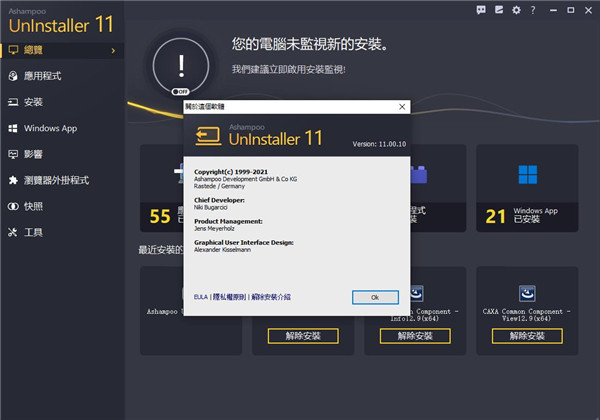
Task: Click 解除安裝 under Component Info12.9(x64)
Action: (x=415, y=336)
